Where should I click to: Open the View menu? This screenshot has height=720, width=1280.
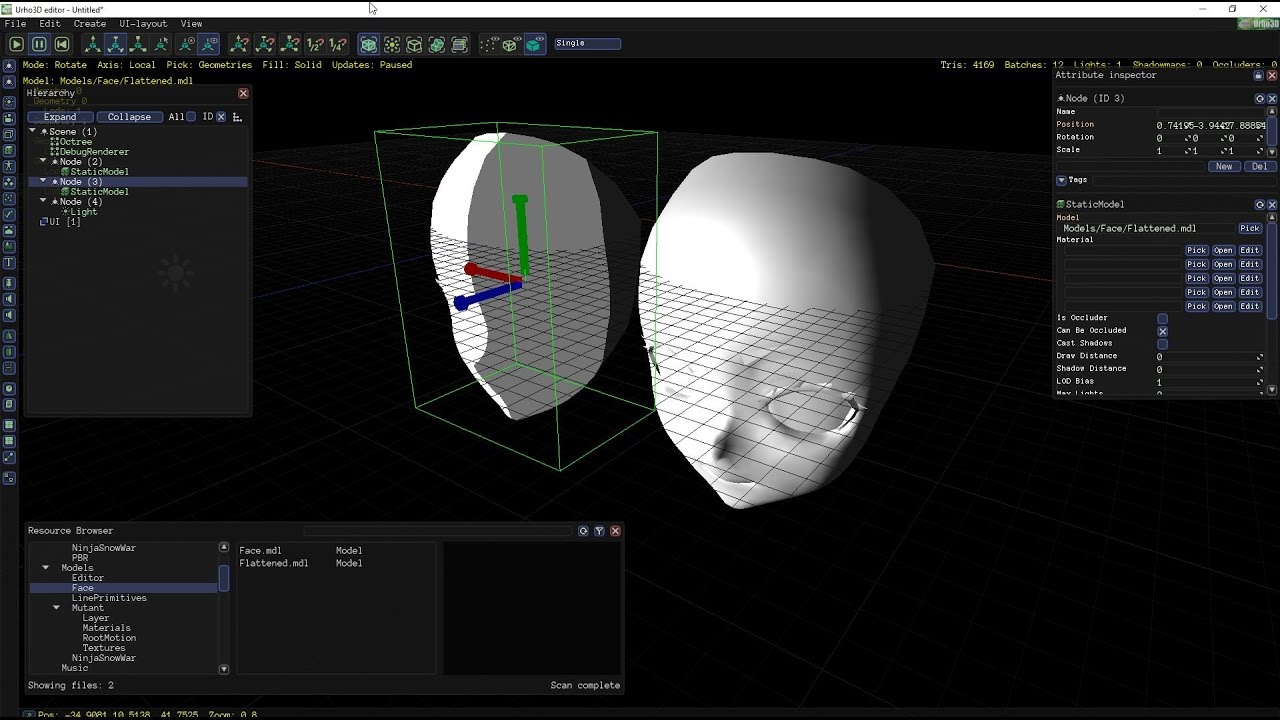pos(191,23)
